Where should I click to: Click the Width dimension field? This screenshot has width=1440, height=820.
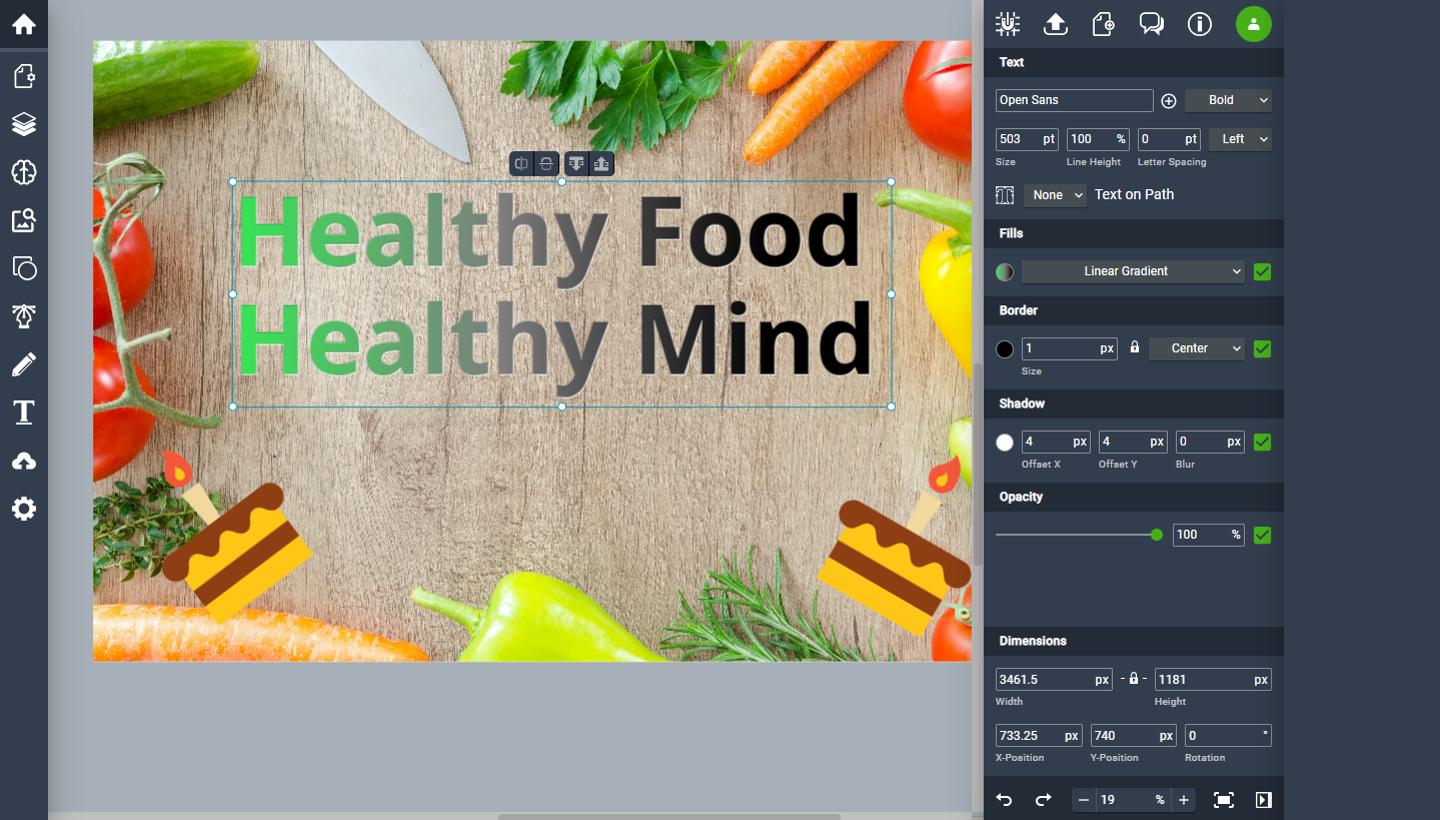tap(1054, 679)
